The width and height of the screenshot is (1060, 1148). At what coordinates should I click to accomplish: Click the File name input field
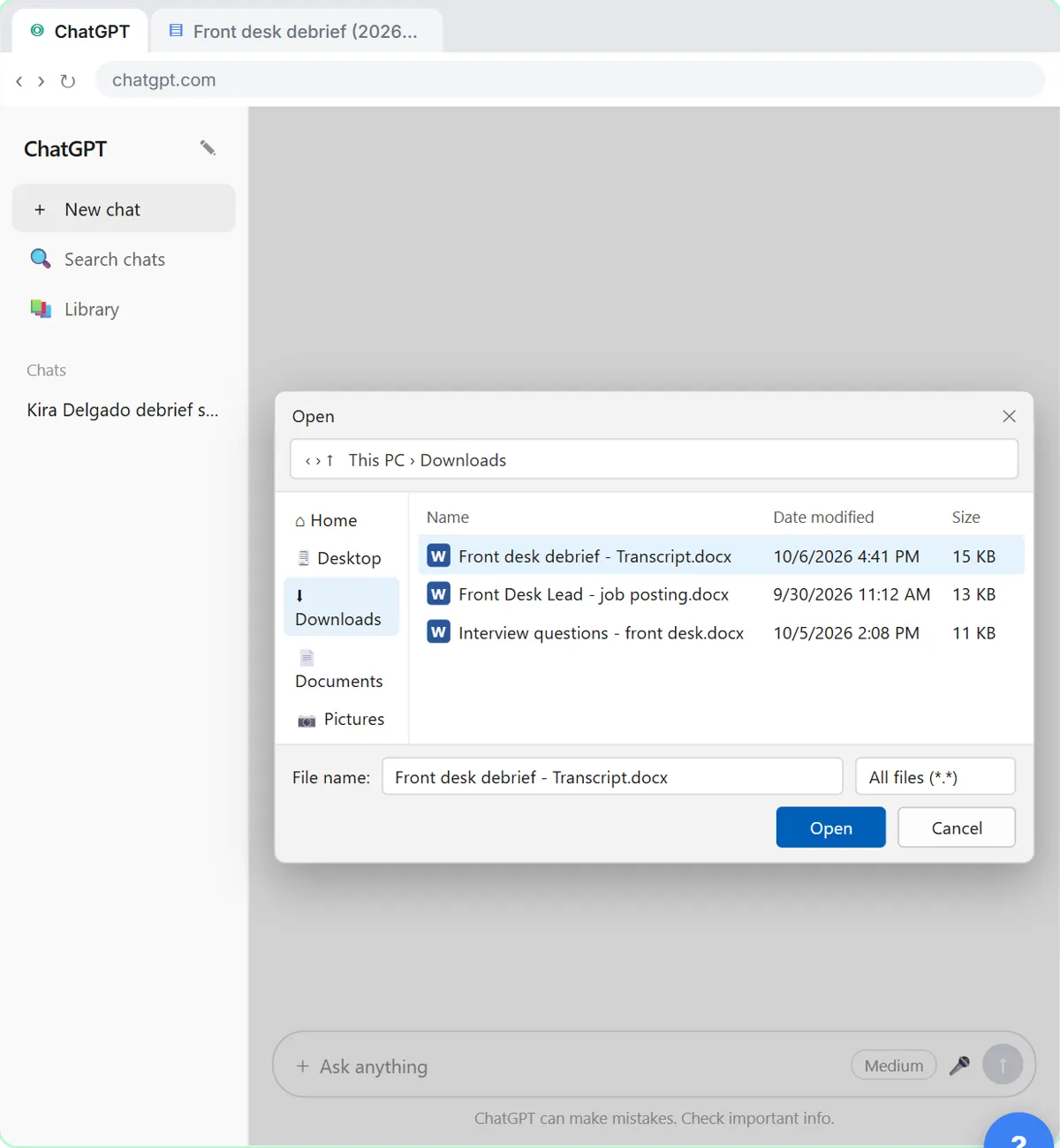point(612,777)
